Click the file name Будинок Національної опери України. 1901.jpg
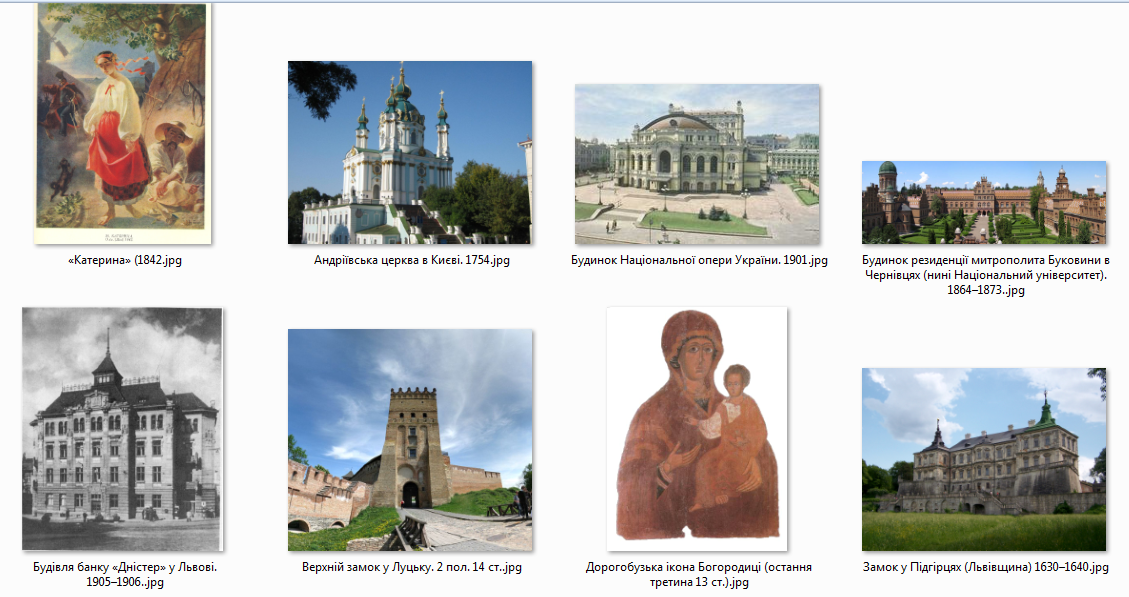The height and width of the screenshot is (597, 1129). point(699,260)
